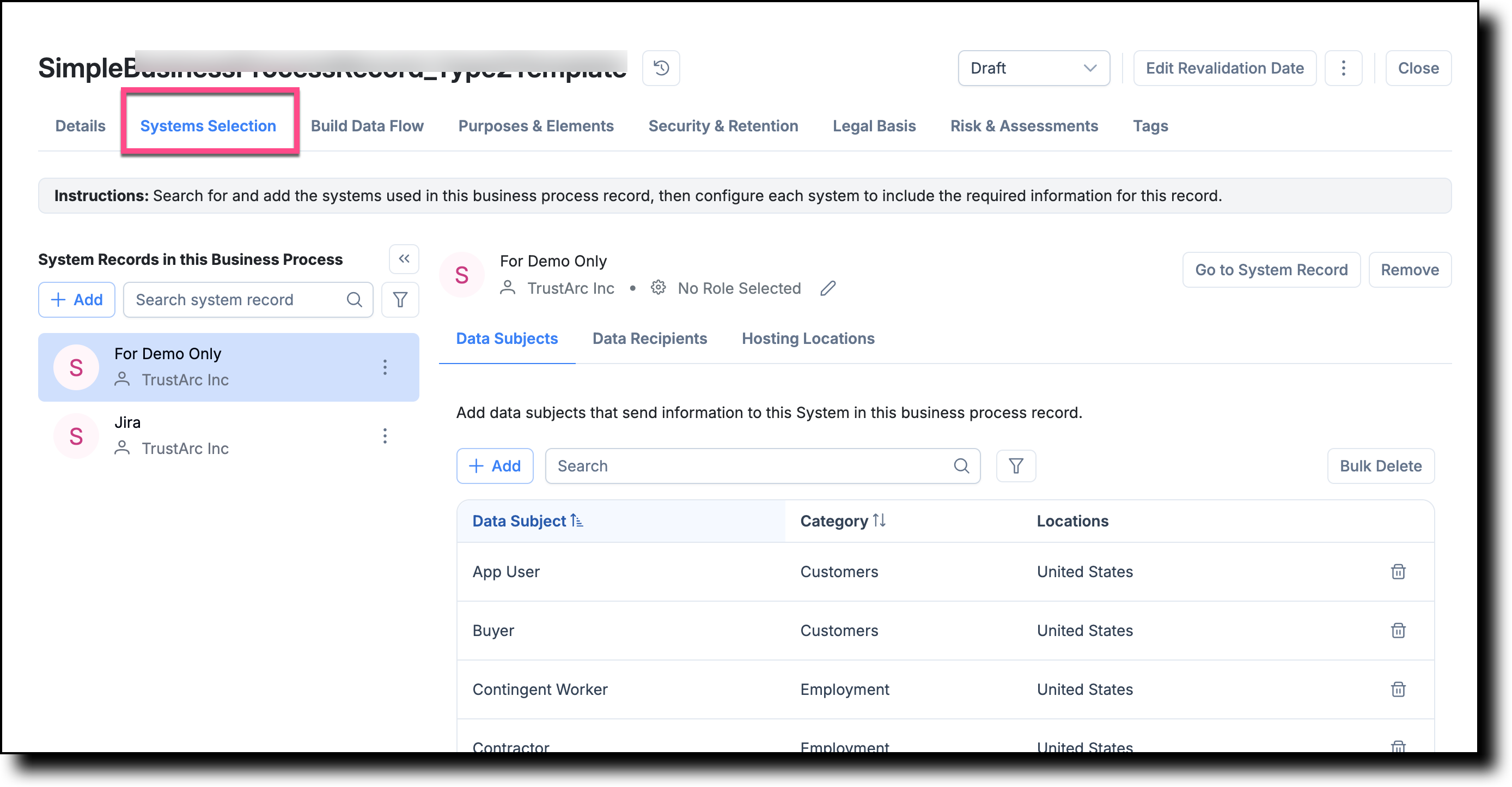Image resolution: width=1512 pixels, height=787 pixels.
Task: Click the S avatar of Jira record
Action: [76, 437]
